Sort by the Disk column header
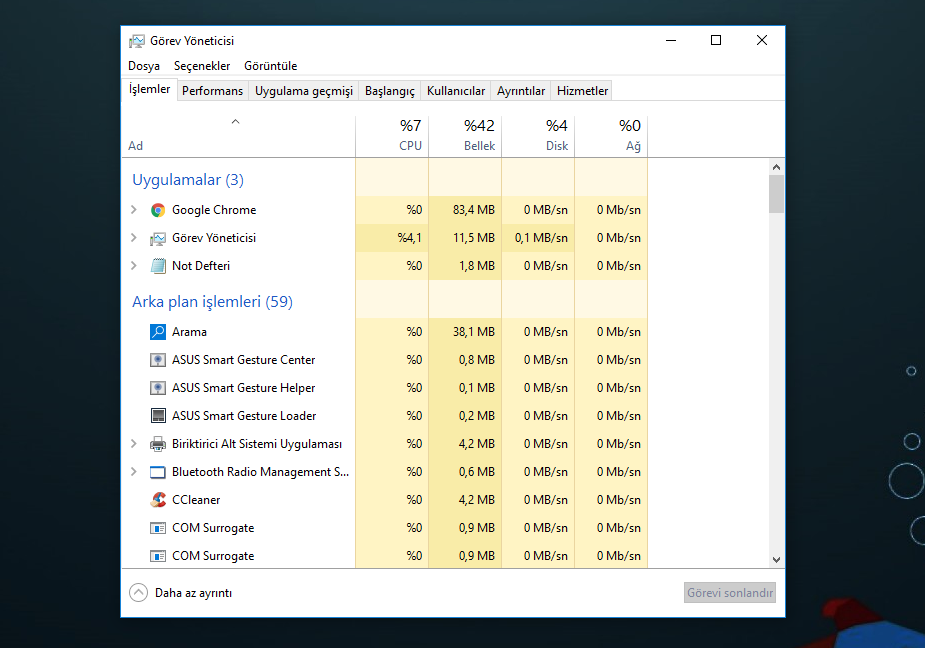925x648 pixels. tap(538, 136)
